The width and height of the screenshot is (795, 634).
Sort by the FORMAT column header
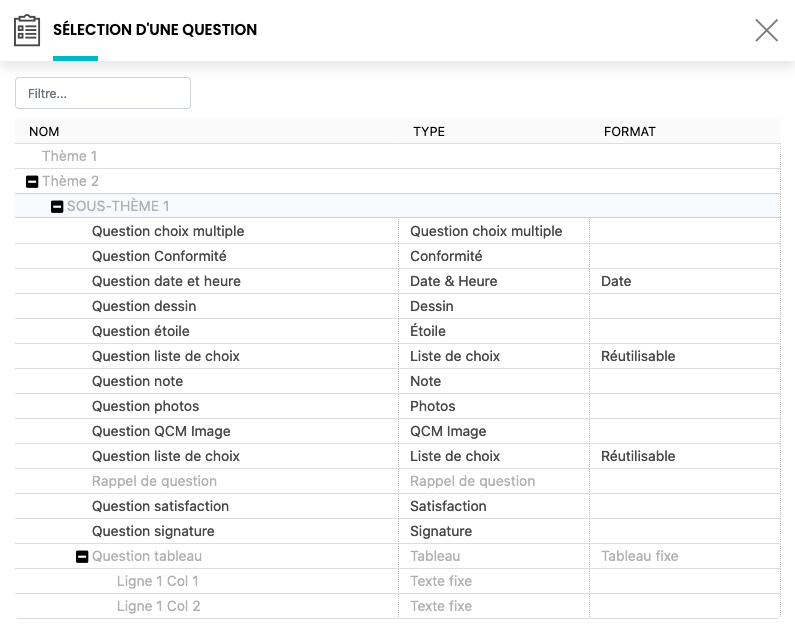click(x=629, y=131)
